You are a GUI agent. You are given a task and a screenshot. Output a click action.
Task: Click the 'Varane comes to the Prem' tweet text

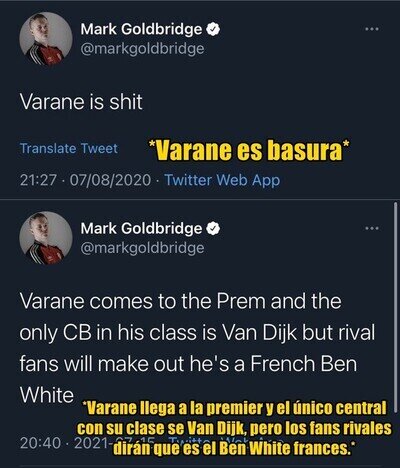pyautogui.click(x=197, y=349)
